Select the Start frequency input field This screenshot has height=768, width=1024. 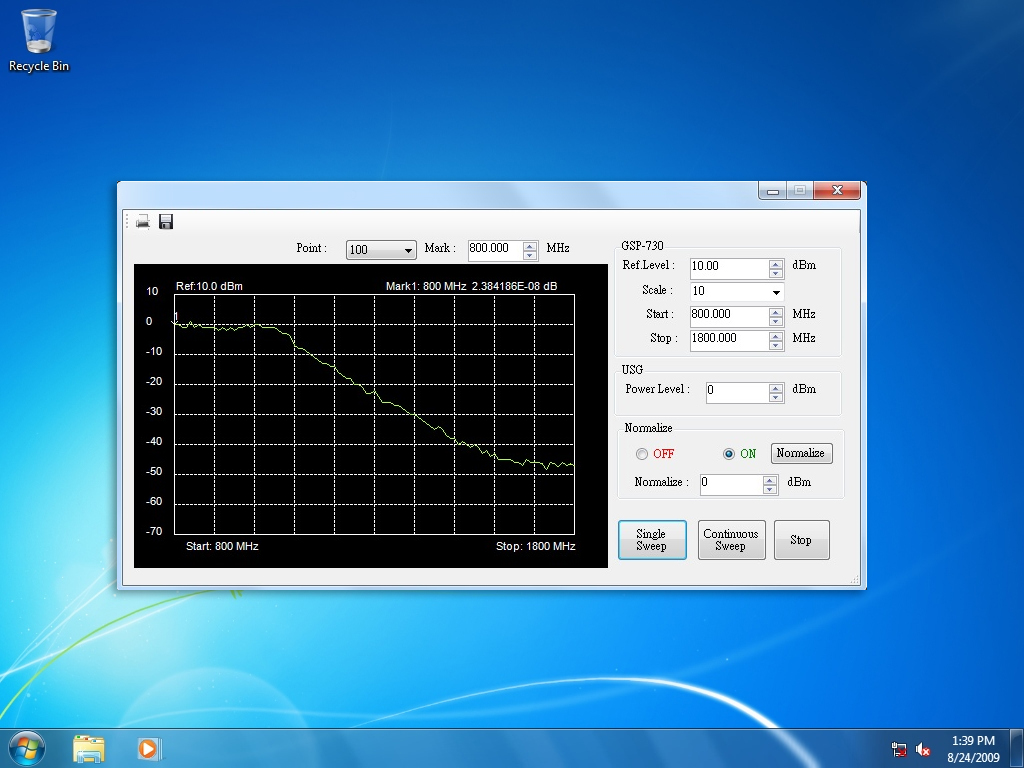click(728, 315)
